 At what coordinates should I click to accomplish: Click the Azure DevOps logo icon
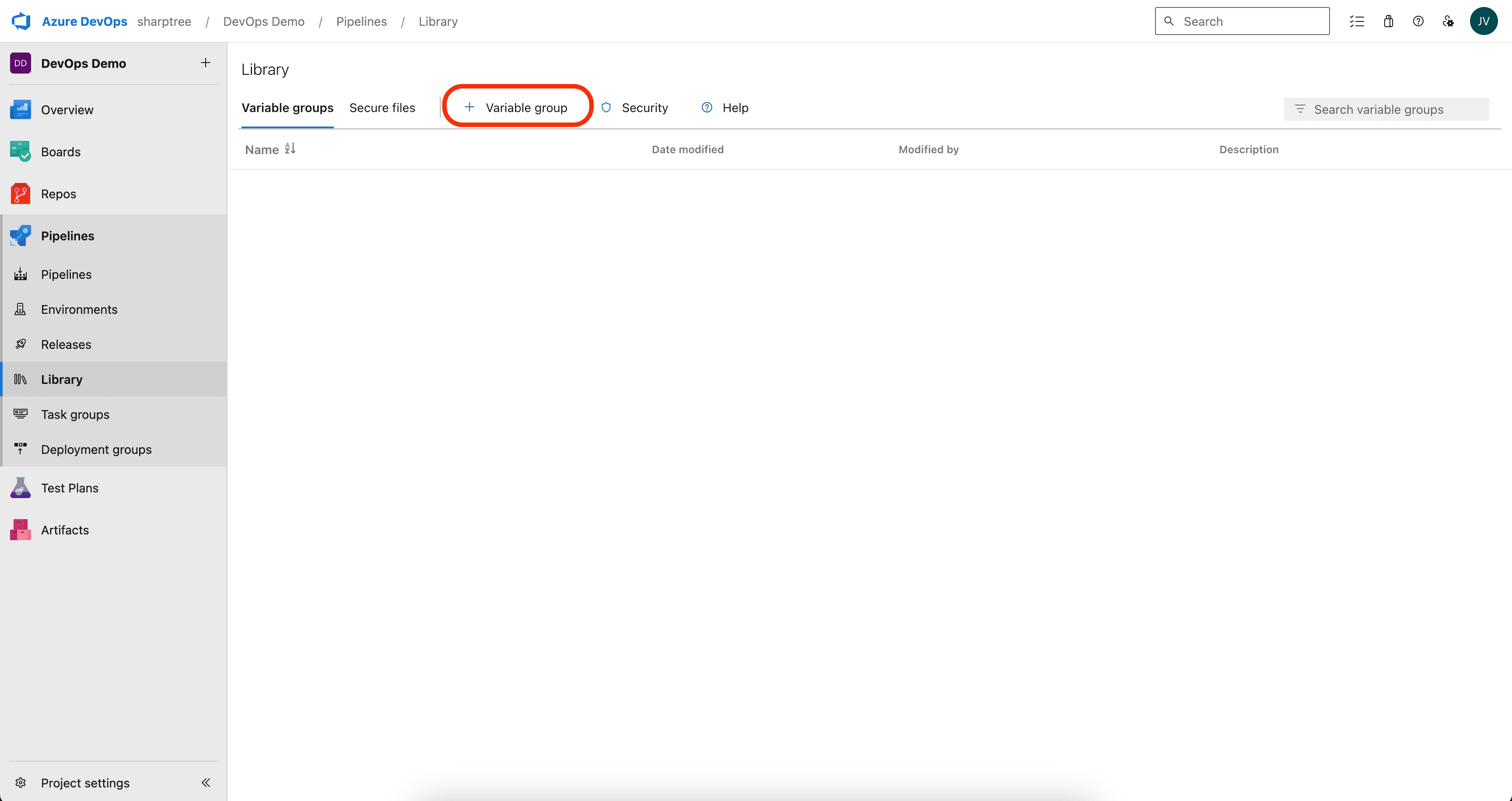coord(21,21)
